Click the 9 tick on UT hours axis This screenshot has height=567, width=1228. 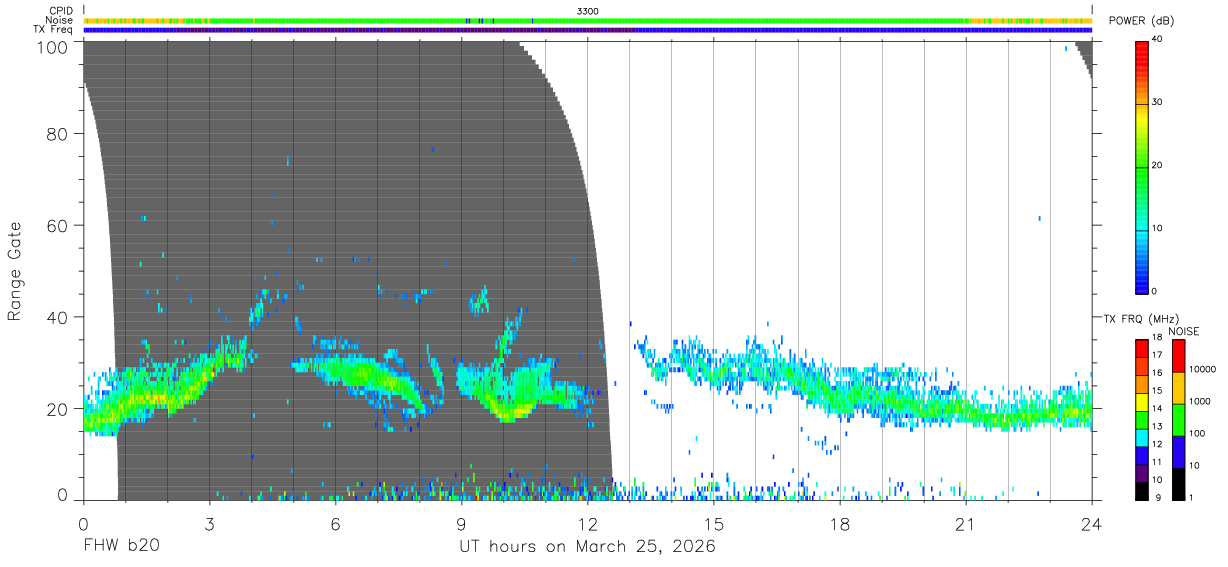[x=461, y=524]
